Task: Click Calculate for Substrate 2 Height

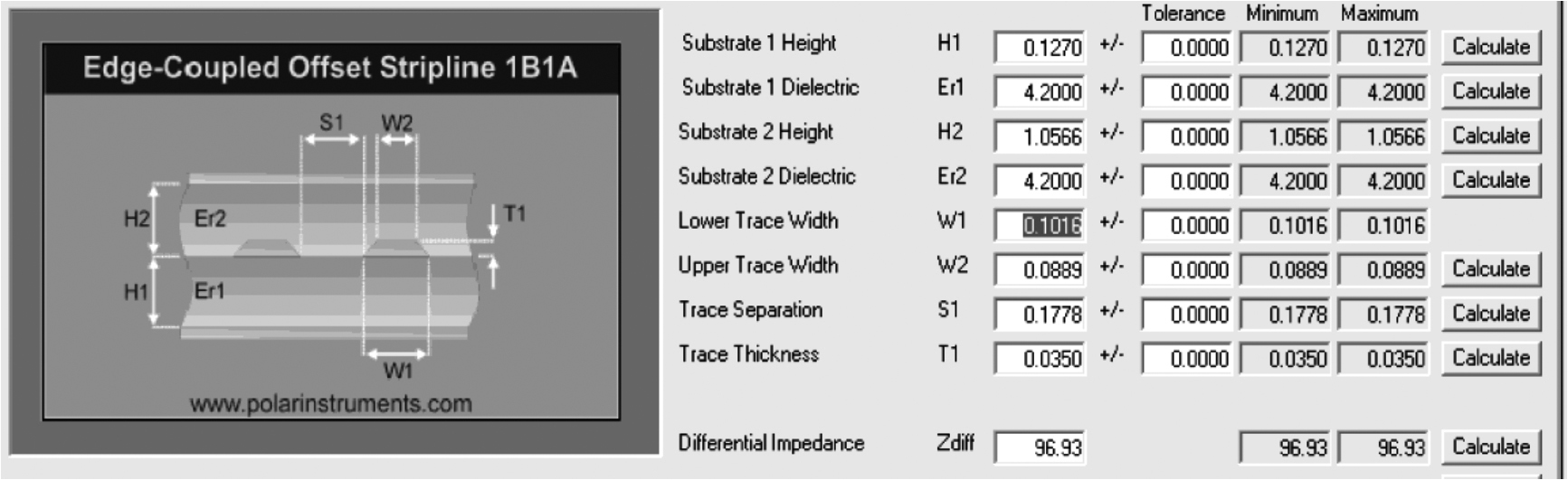Action: point(1490,136)
